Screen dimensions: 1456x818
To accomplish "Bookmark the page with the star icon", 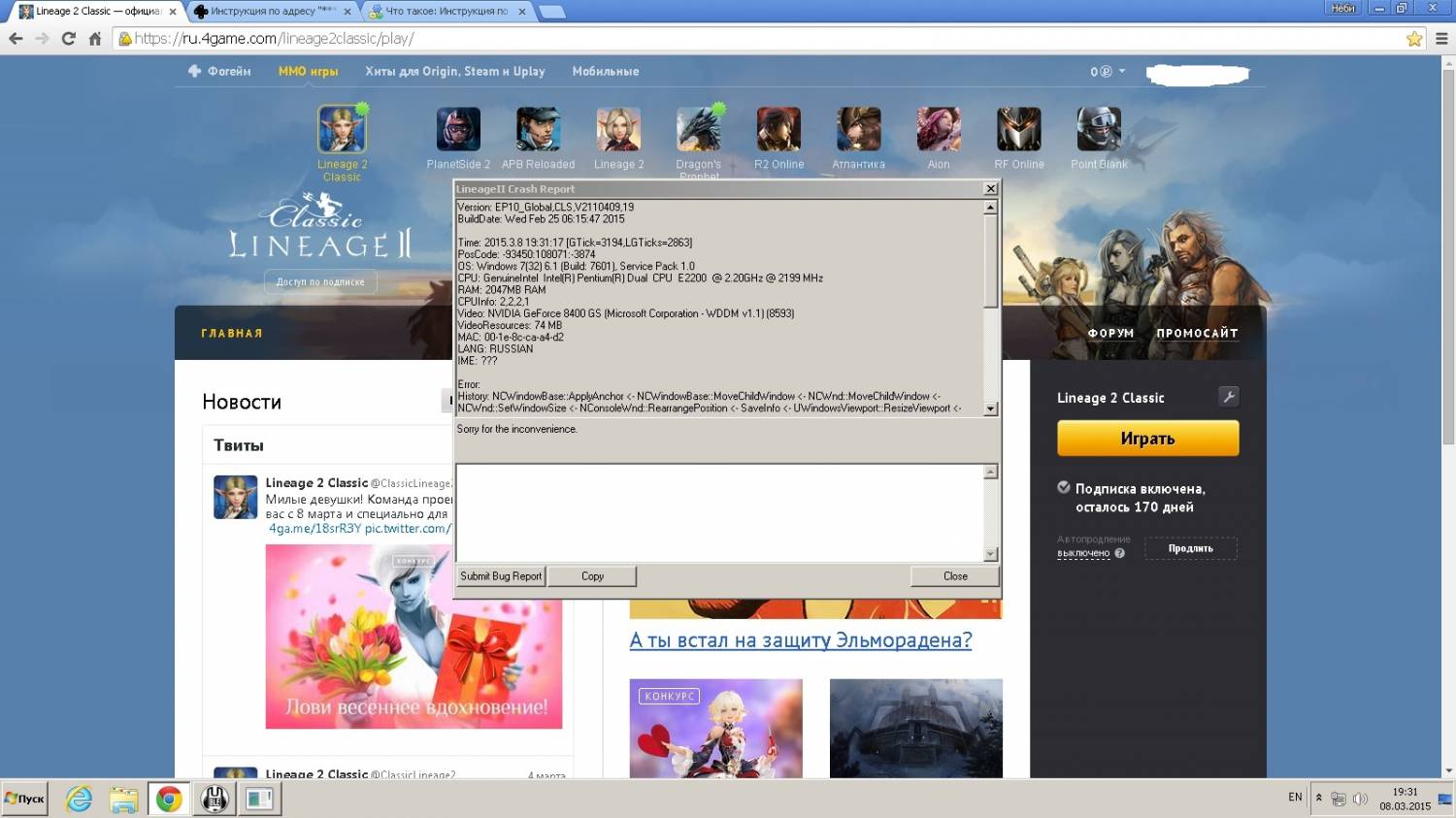I will [x=1414, y=39].
